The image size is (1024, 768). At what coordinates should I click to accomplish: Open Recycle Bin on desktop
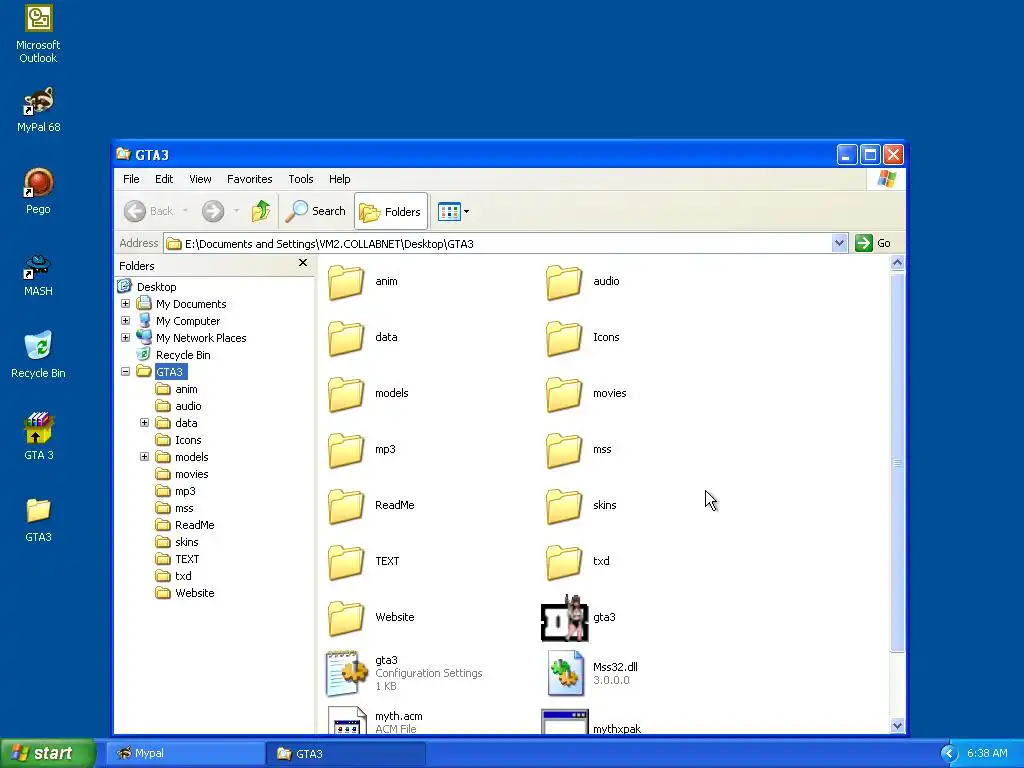[x=38, y=355]
